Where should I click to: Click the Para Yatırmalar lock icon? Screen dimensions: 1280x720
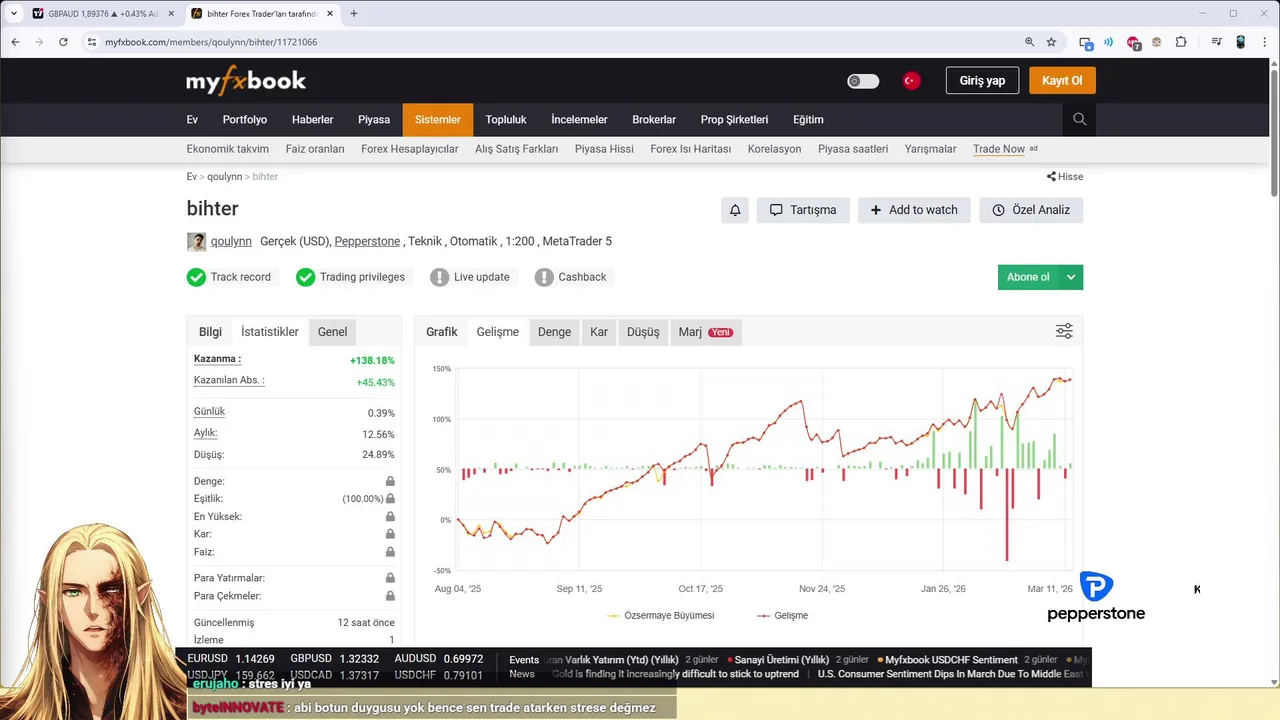[390, 578]
